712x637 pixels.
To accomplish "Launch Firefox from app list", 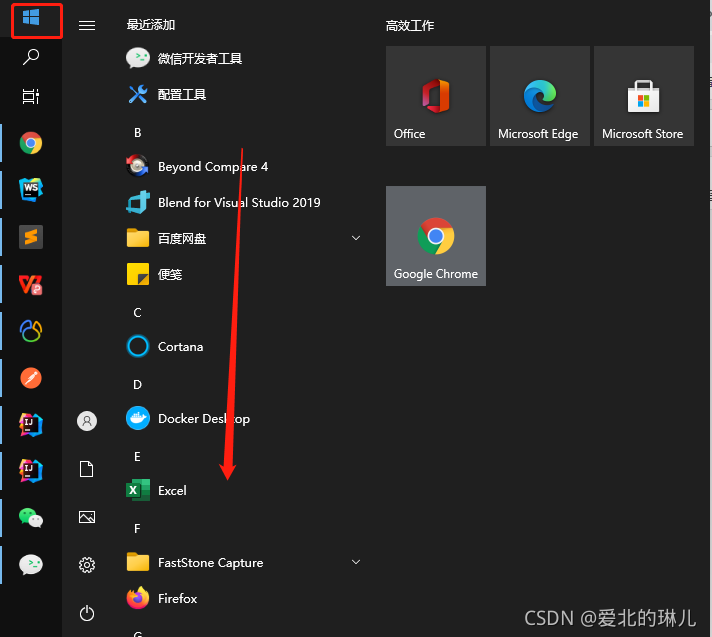I will click(162, 598).
